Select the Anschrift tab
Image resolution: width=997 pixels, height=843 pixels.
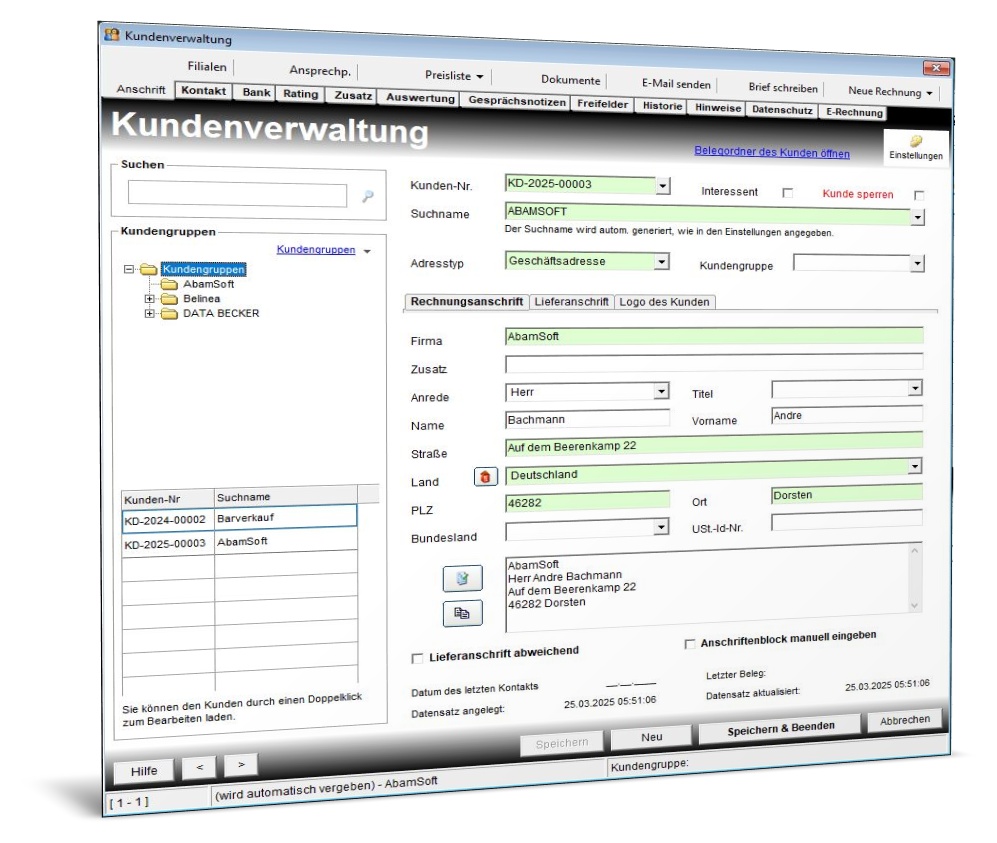coord(141,90)
